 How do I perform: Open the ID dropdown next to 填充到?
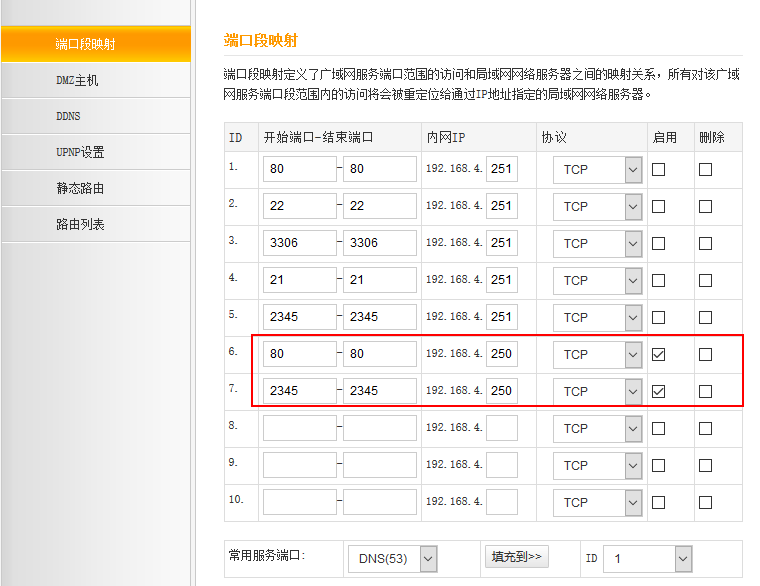click(648, 559)
